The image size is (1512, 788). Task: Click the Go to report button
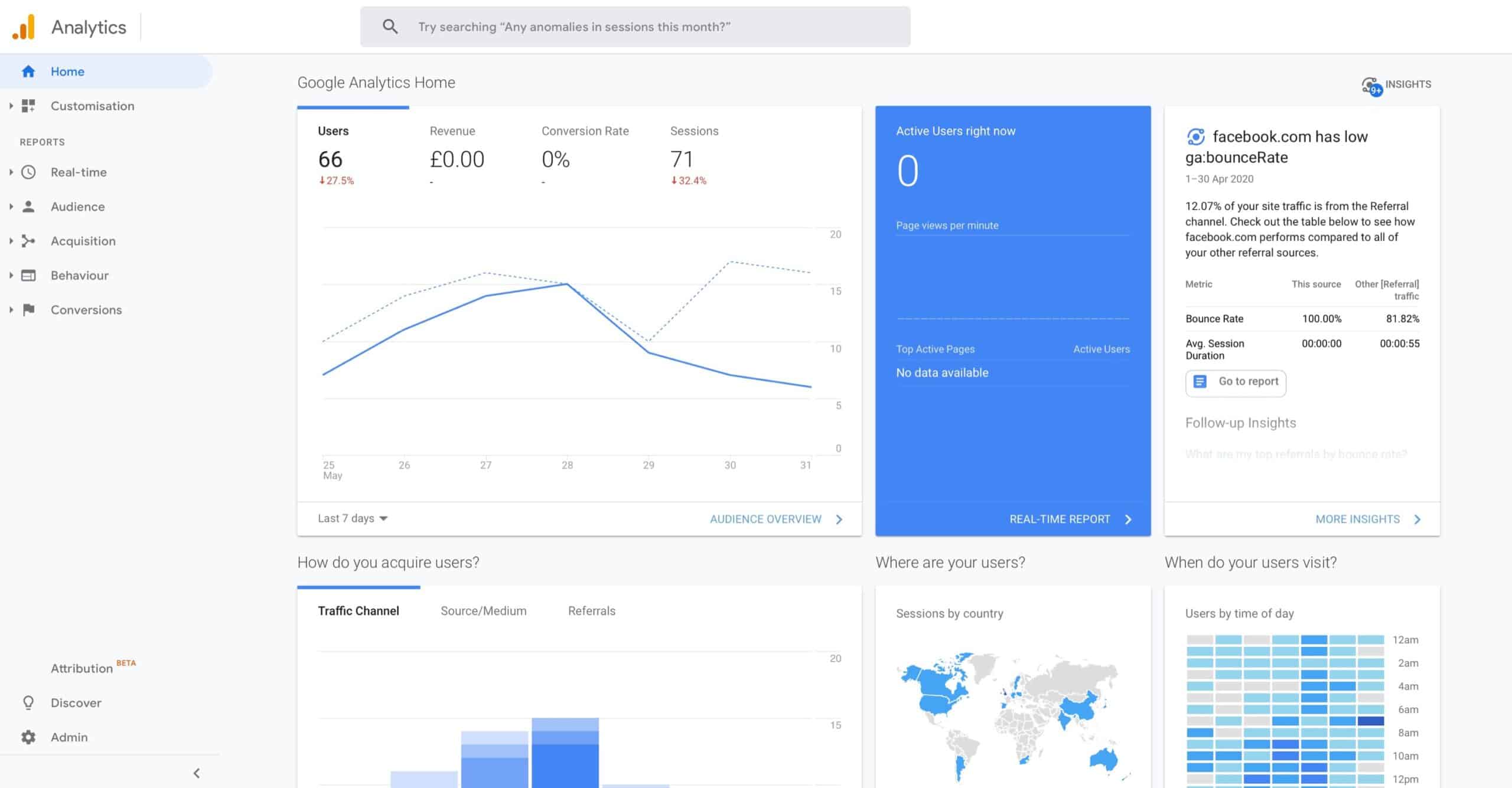coord(1235,382)
